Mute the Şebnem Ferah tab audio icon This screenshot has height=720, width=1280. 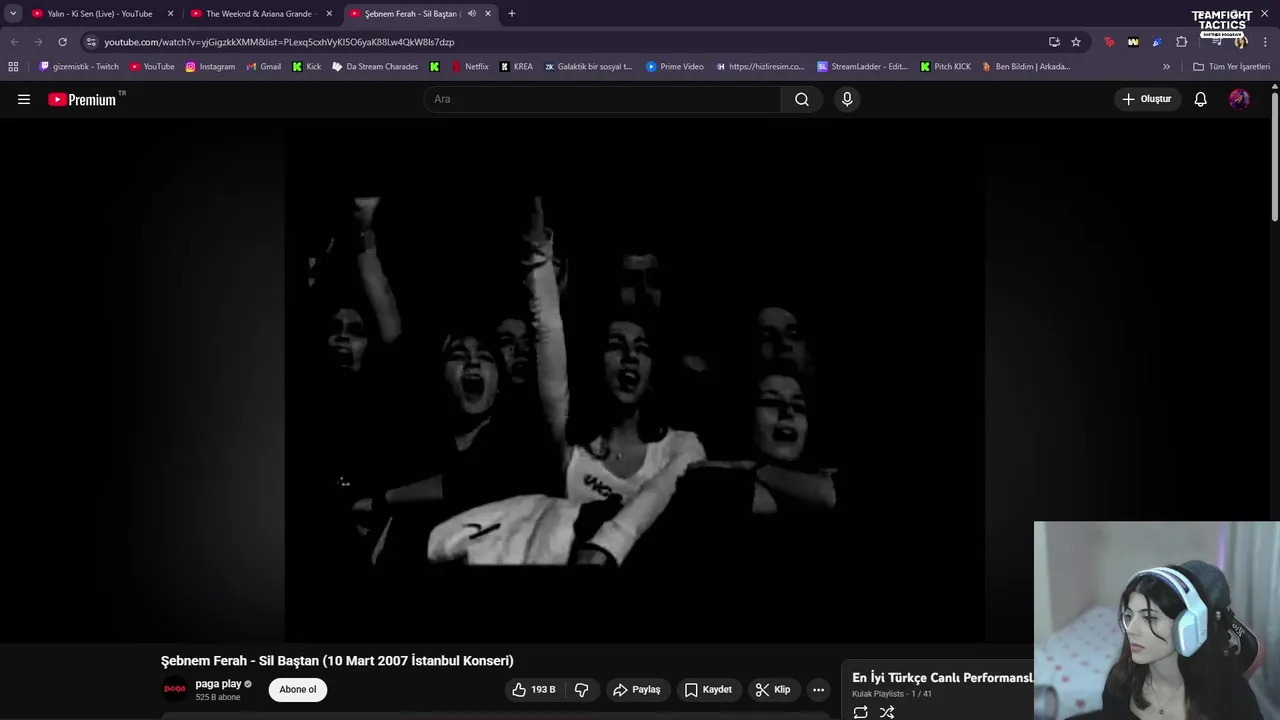click(471, 14)
